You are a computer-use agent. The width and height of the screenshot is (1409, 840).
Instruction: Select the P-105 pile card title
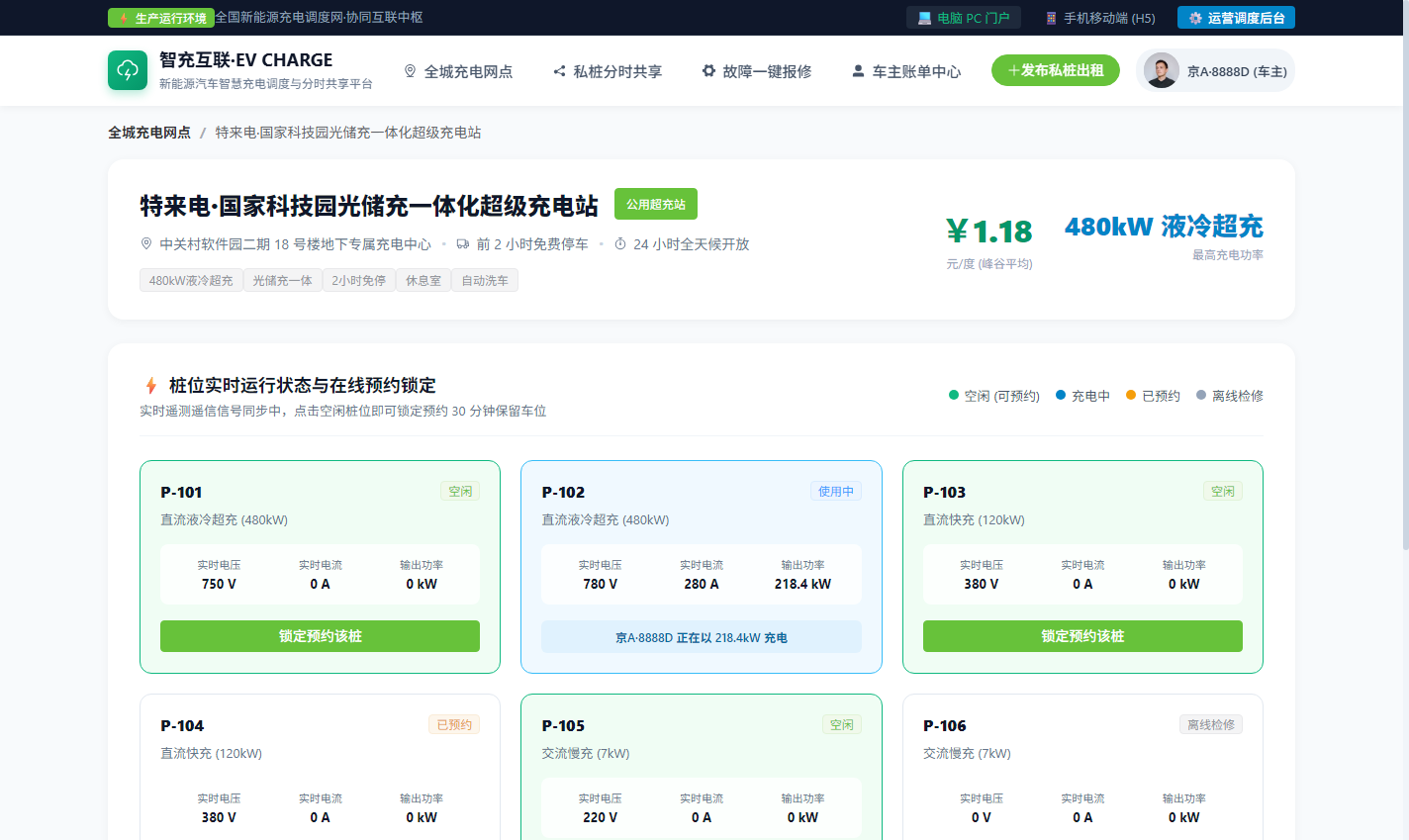coord(563,725)
